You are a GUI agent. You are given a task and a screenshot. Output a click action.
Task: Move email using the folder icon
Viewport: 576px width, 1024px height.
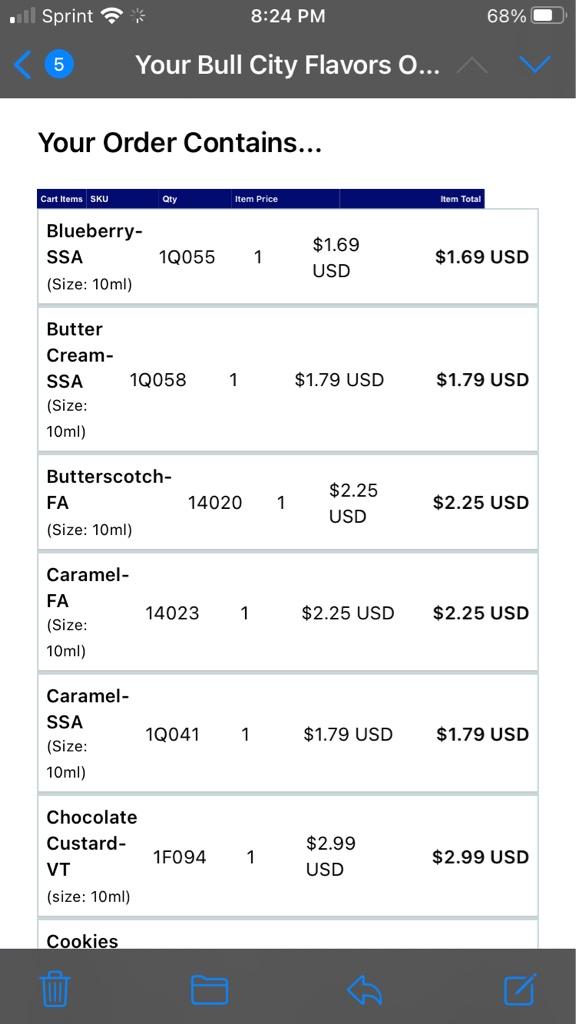click(x=210, y=989)
